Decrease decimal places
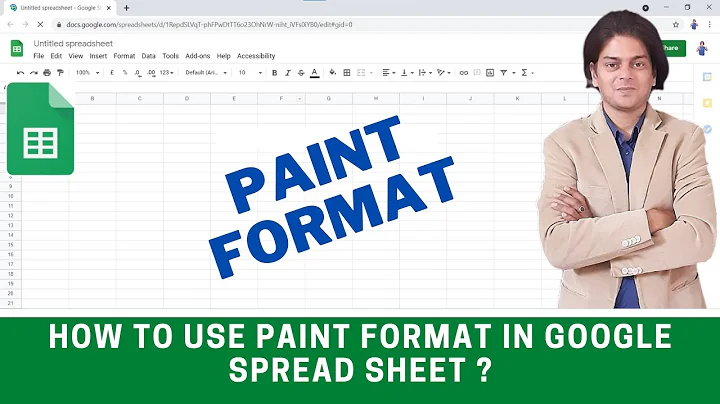Screen dimensions: 720x404 pyautogui.click(x=138, y=73)
